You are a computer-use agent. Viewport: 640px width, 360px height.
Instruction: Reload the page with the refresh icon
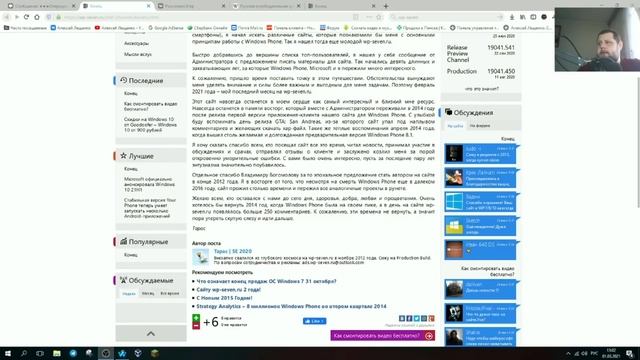(x=27, y=17)
